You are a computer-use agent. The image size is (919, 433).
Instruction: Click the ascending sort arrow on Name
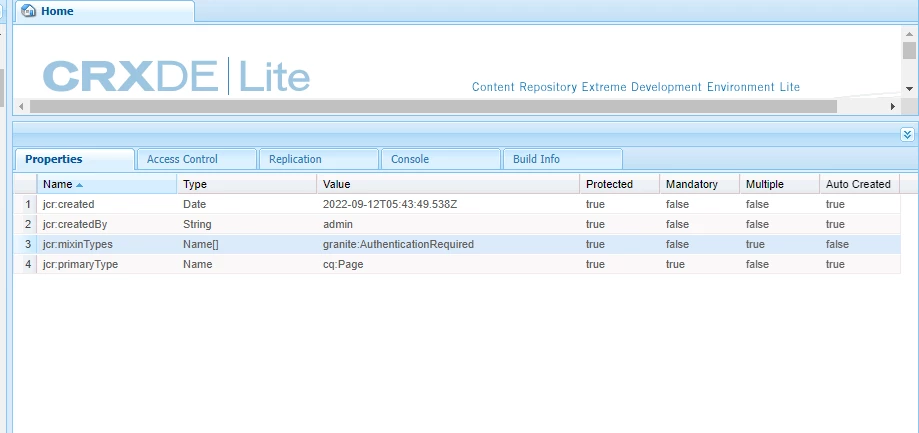pos(80,185)
